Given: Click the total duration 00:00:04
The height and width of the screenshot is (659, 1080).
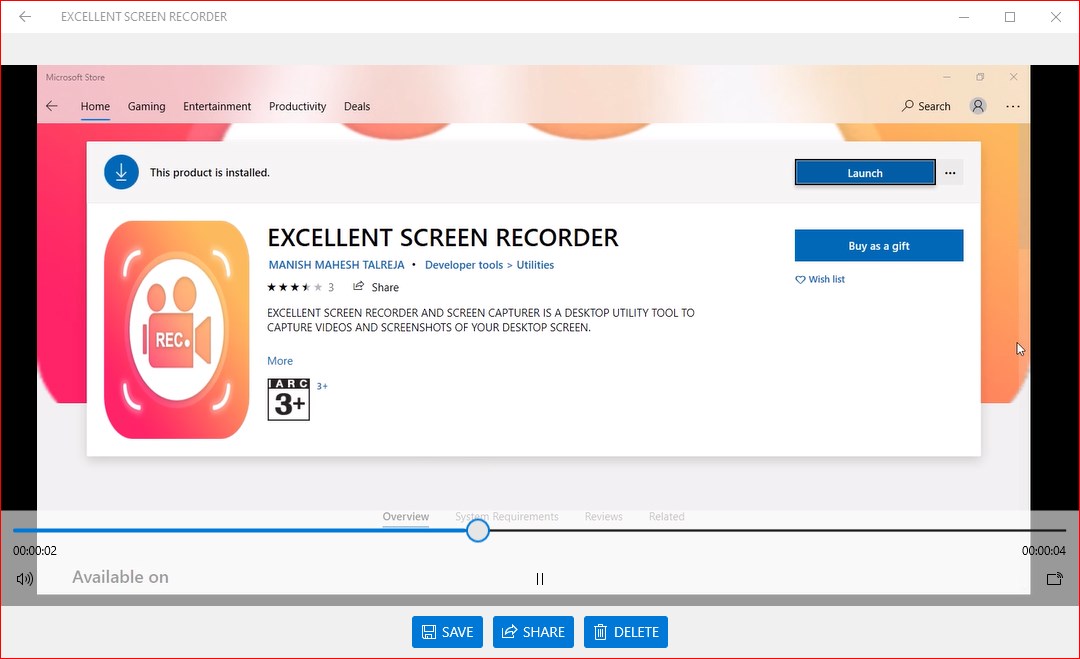Looking at the screenshot, I should click(x=1043, y=551).
